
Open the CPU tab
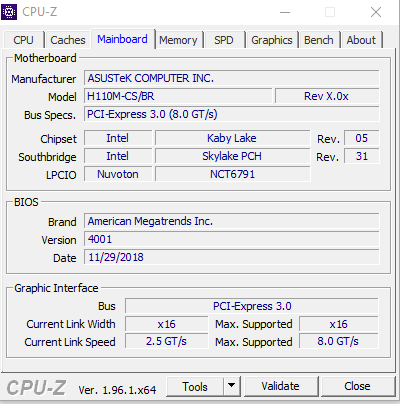23,40
